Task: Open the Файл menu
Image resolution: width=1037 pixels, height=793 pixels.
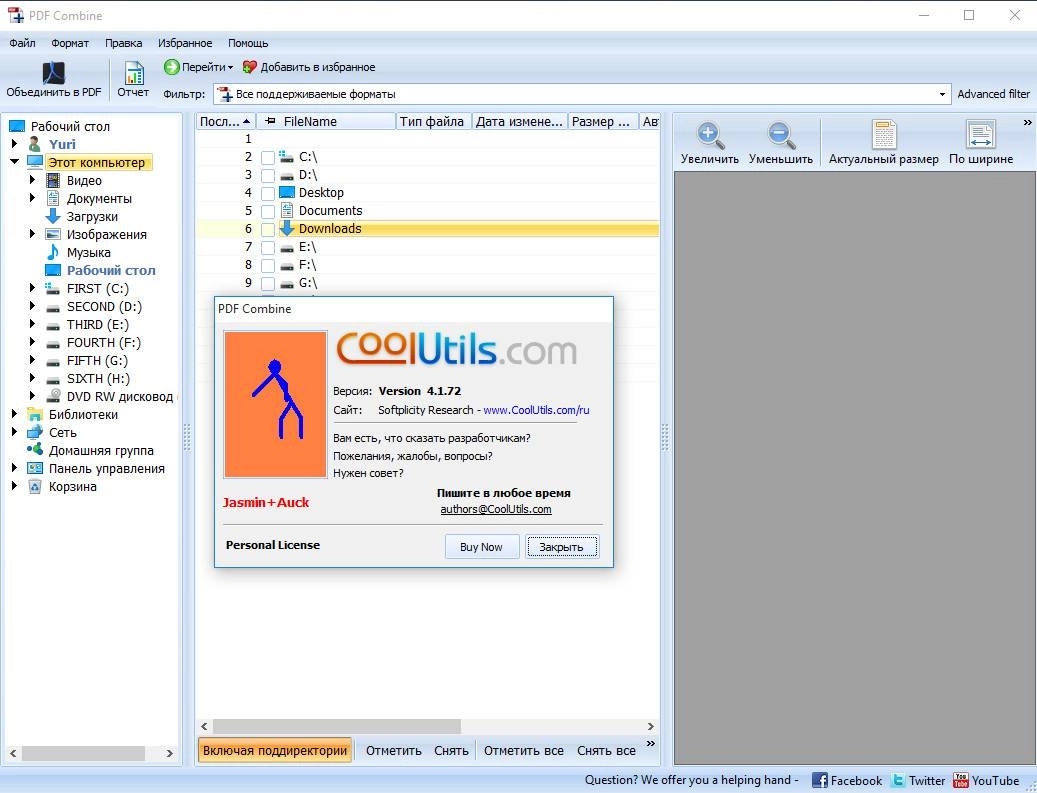Action: (22, 43)
